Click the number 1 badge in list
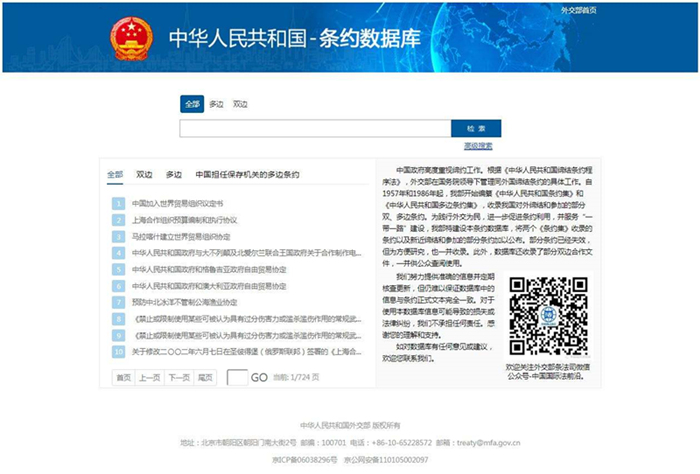 tap(118, 204)
